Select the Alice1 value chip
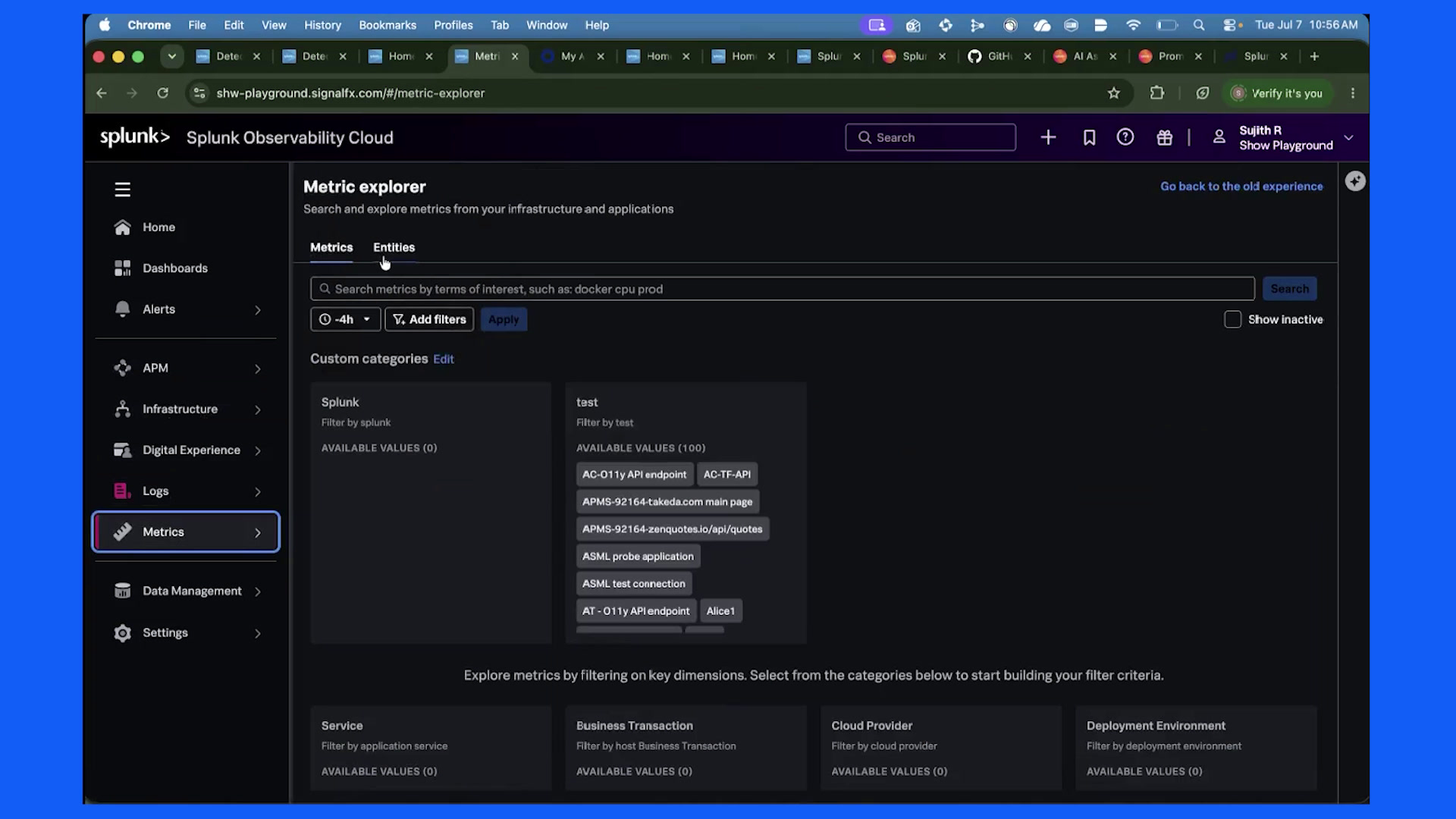1456x819 pixels. click(720, 611)
